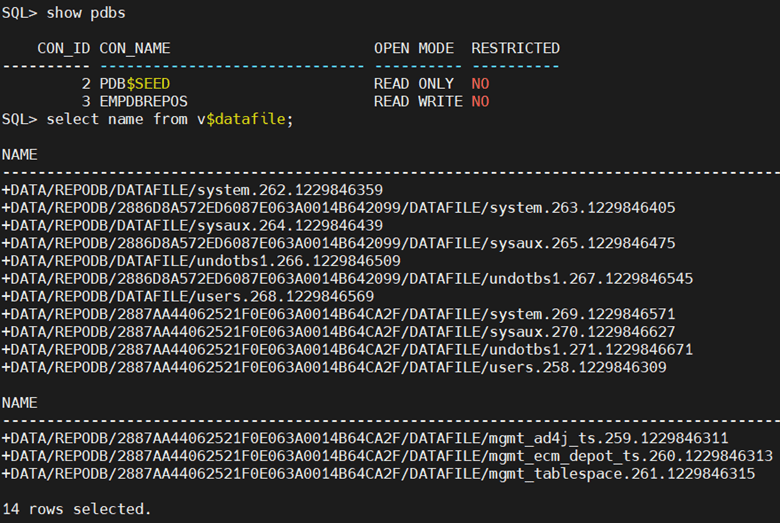Click the red NO in the EMPDBREPOS row

click(480, 102)
